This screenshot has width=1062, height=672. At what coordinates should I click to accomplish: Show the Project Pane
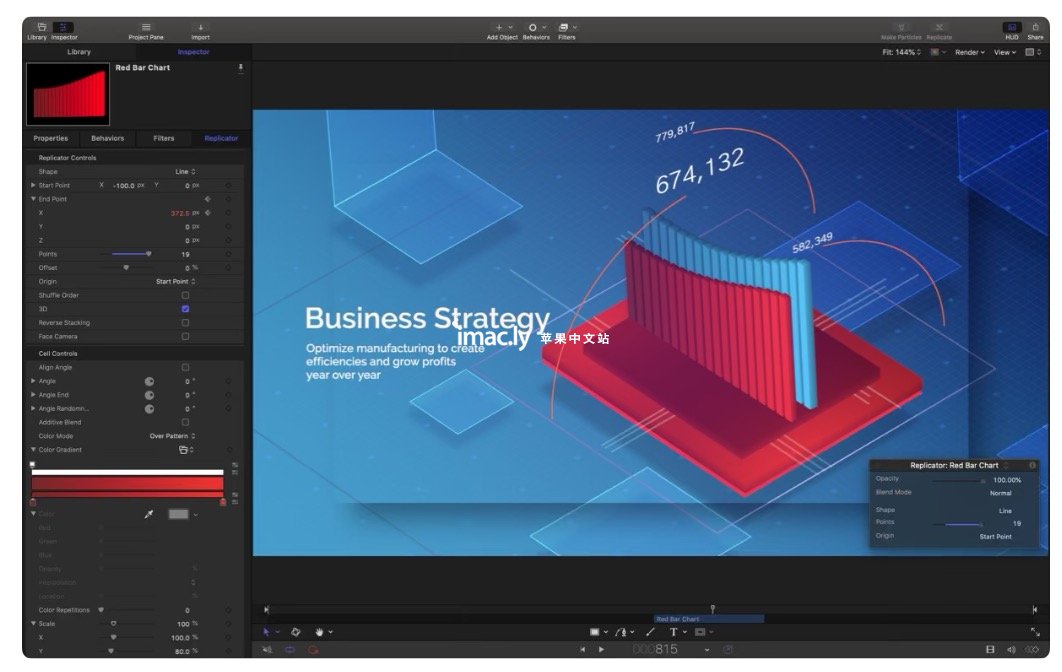pos(146,27)
